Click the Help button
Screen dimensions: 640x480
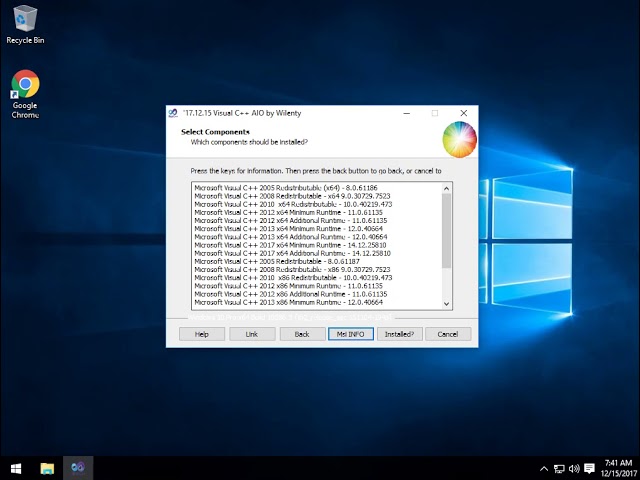(x=202, y=334)
